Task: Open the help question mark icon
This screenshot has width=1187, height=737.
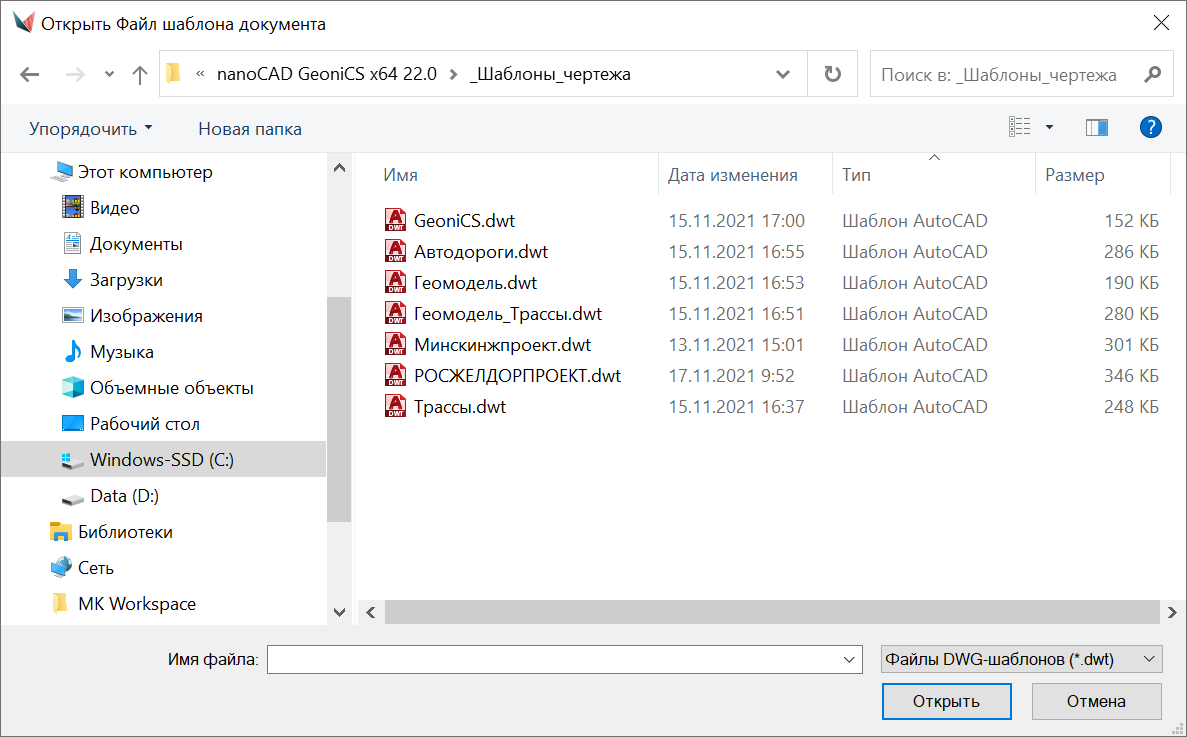Action: (1150, 128)
